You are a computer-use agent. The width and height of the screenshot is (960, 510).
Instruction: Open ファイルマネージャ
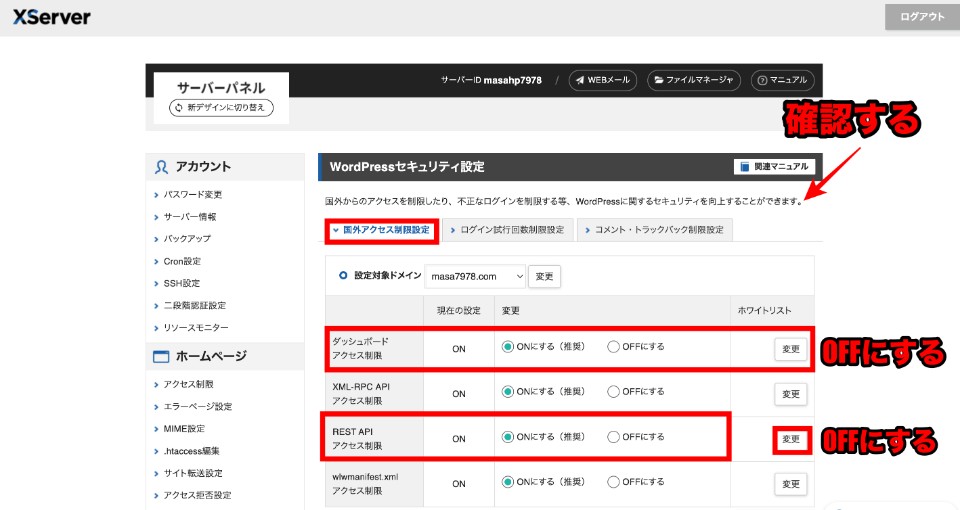694,80
